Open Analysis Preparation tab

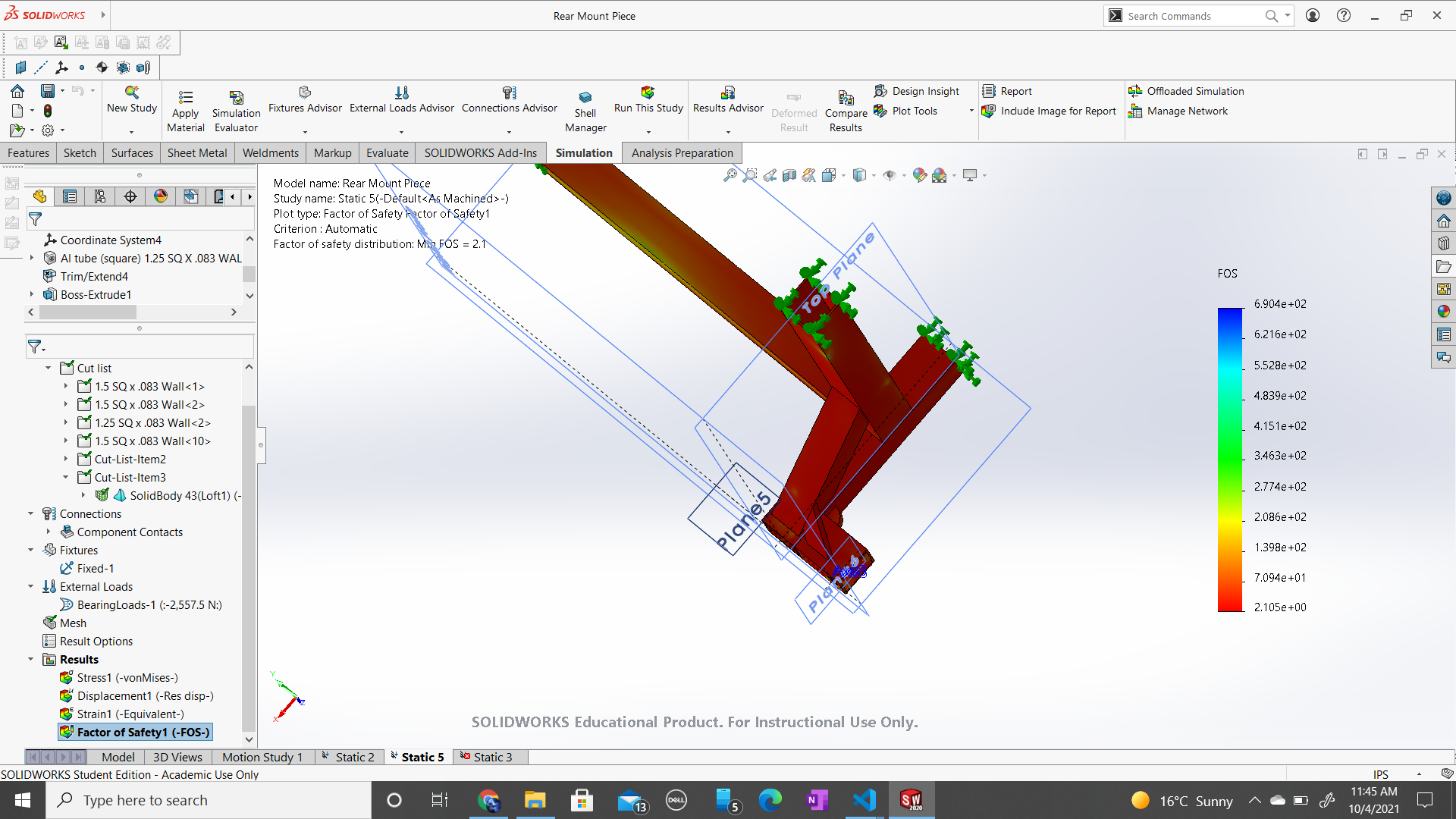[x=682, y=152]
